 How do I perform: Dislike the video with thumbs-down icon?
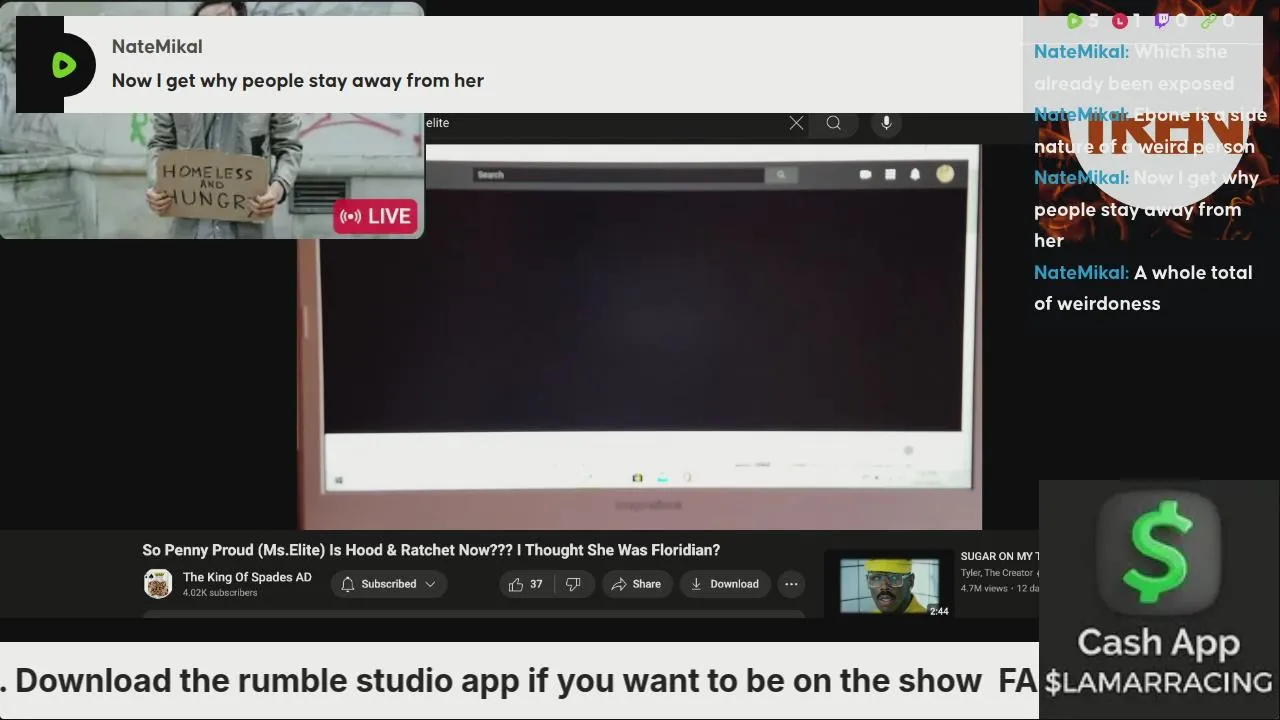coord(574,584)
